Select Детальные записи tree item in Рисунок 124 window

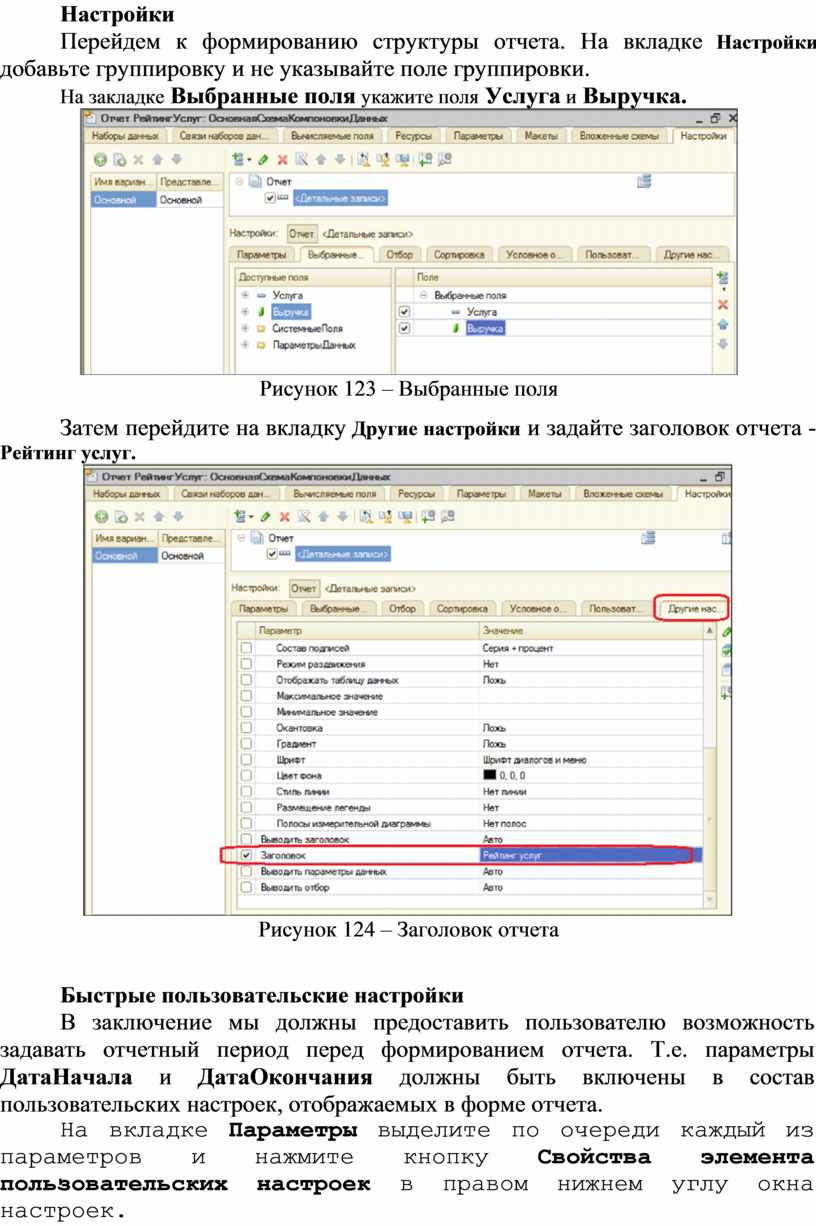pos(343,554)
